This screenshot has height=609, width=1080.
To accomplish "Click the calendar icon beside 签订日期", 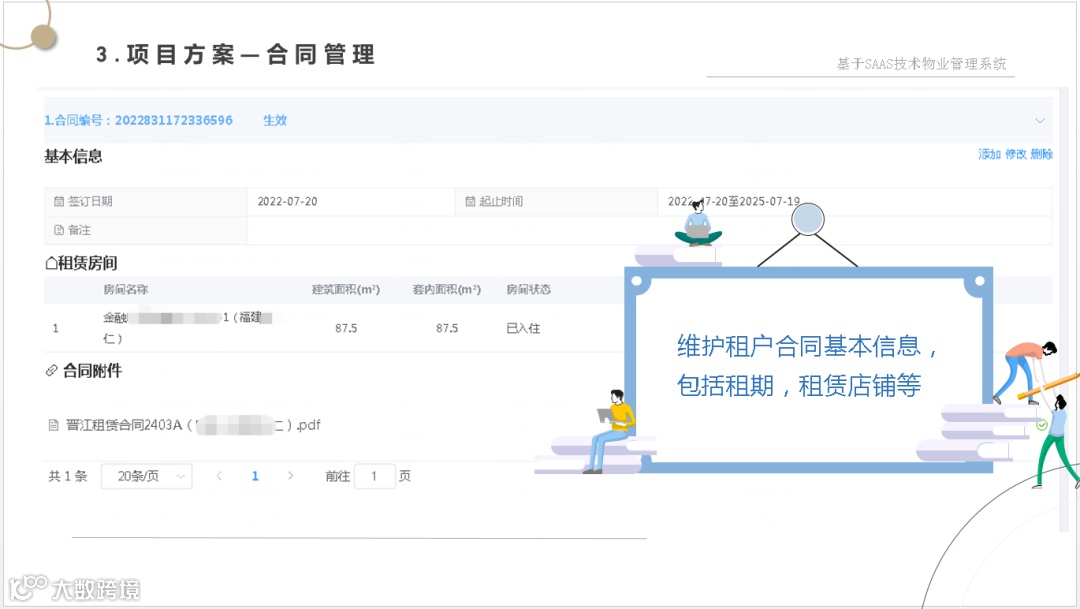I will [x=59, y=201].
